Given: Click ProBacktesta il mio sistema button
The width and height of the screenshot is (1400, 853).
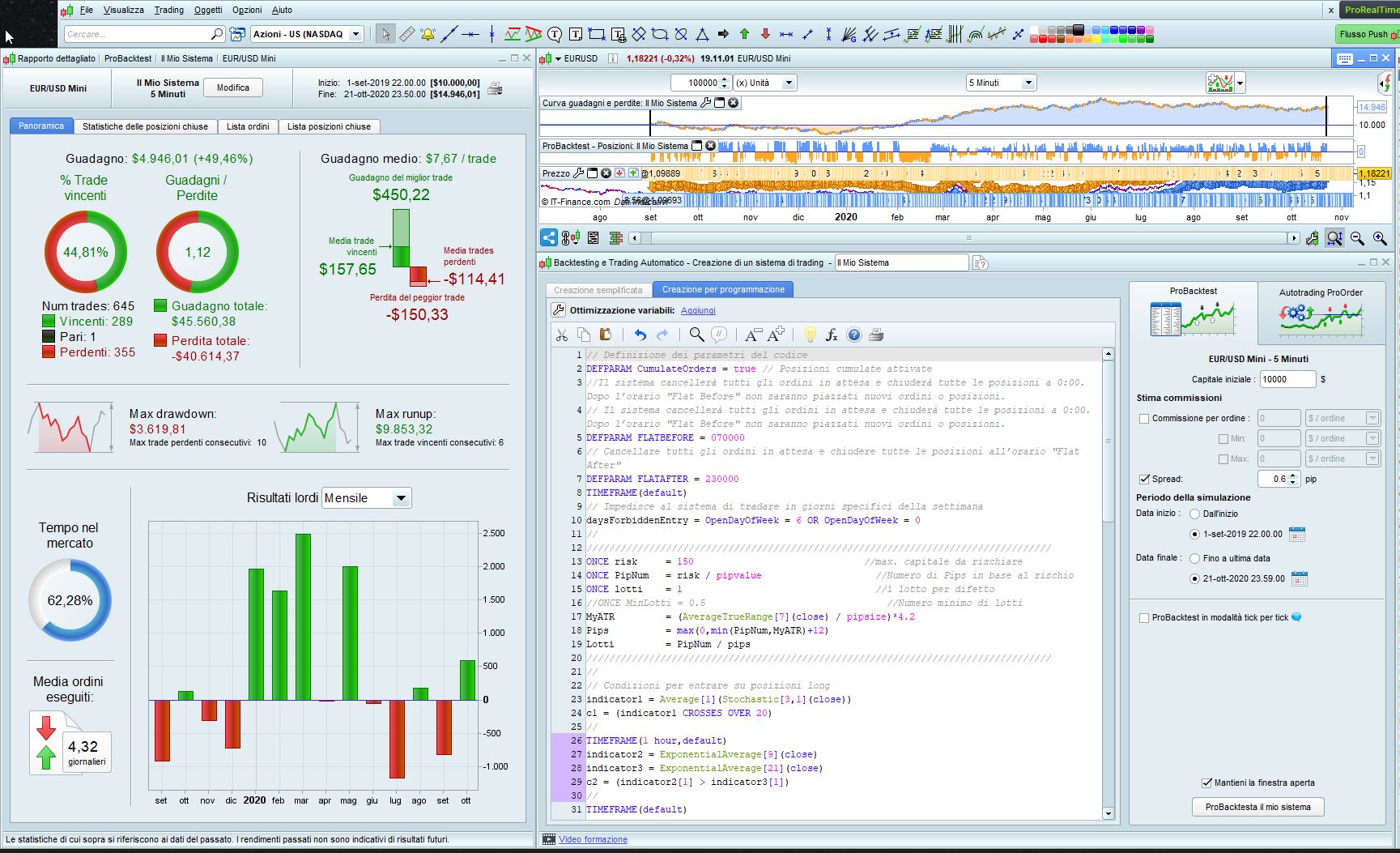Looking at the screenshot, I should [1257, 807].
